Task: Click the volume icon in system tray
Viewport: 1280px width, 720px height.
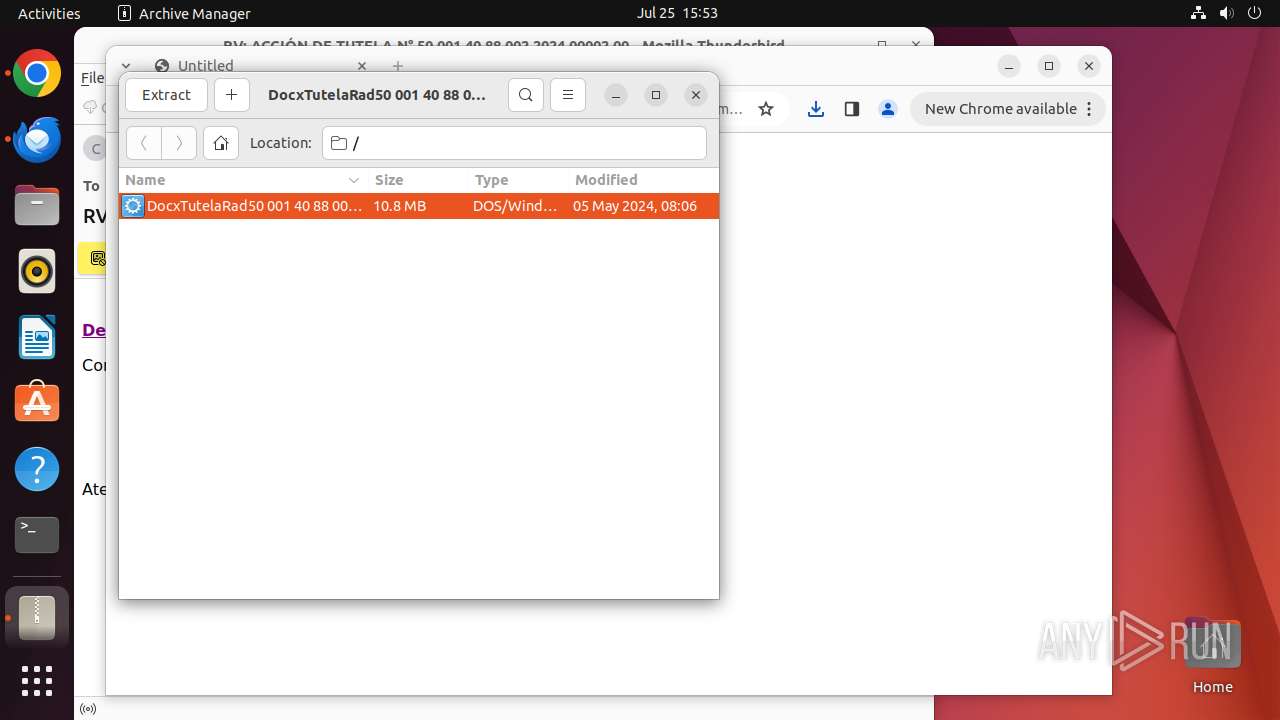Action: click(1226, 13)
